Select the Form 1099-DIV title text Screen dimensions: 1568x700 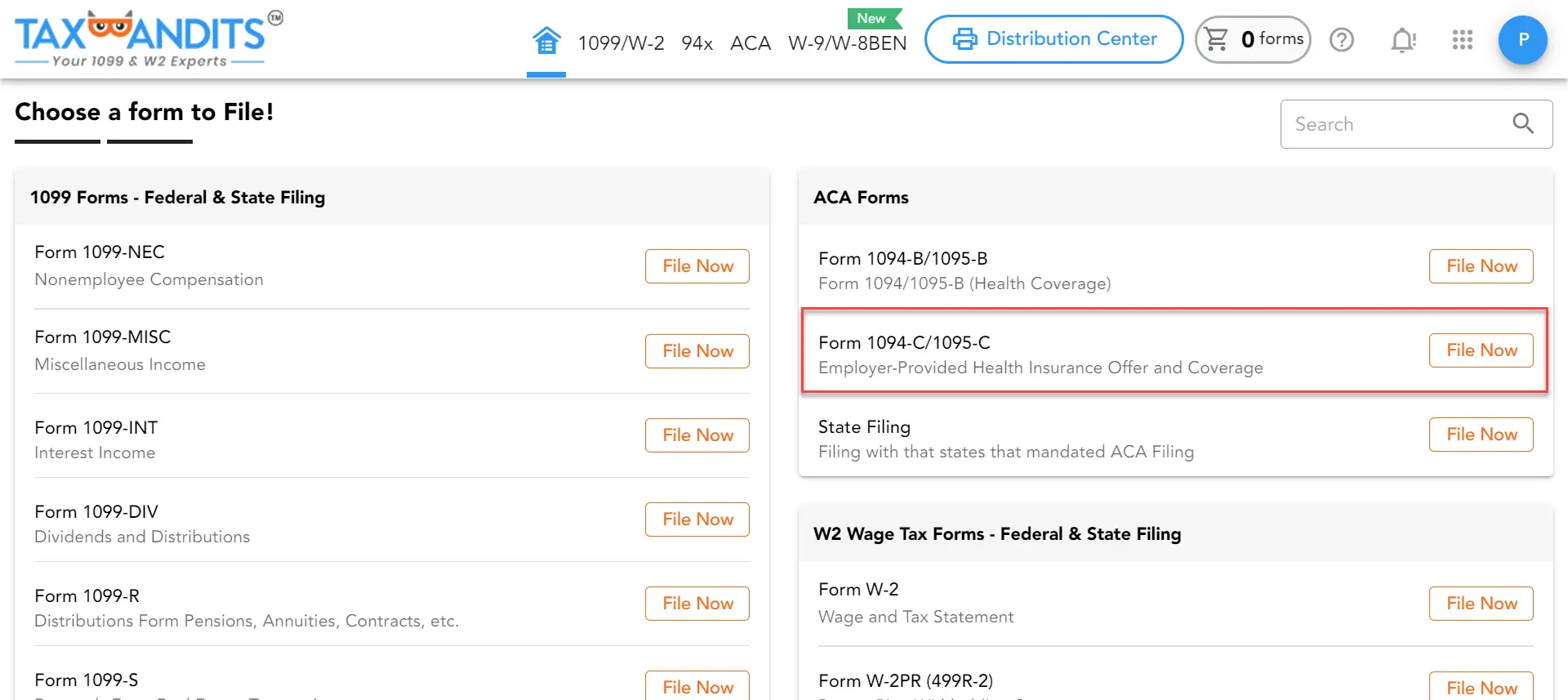tap(96, 512)
